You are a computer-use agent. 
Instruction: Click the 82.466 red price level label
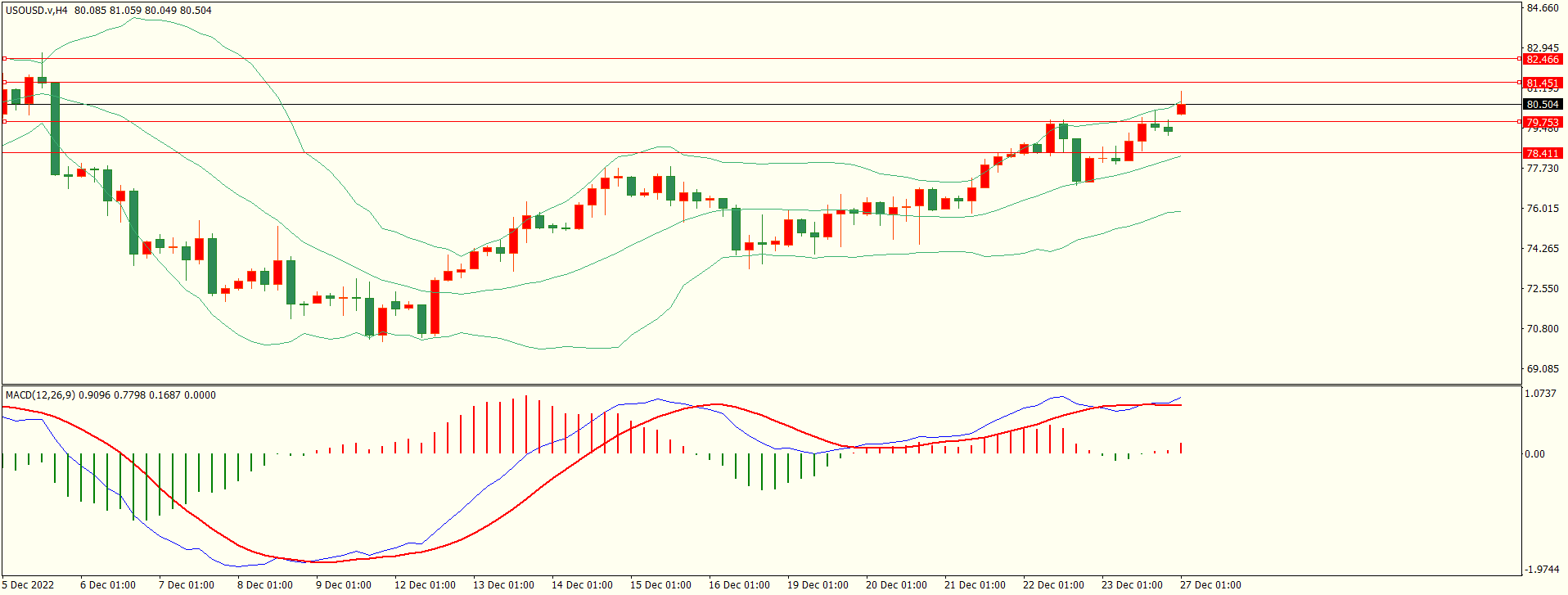(1542, 60)
